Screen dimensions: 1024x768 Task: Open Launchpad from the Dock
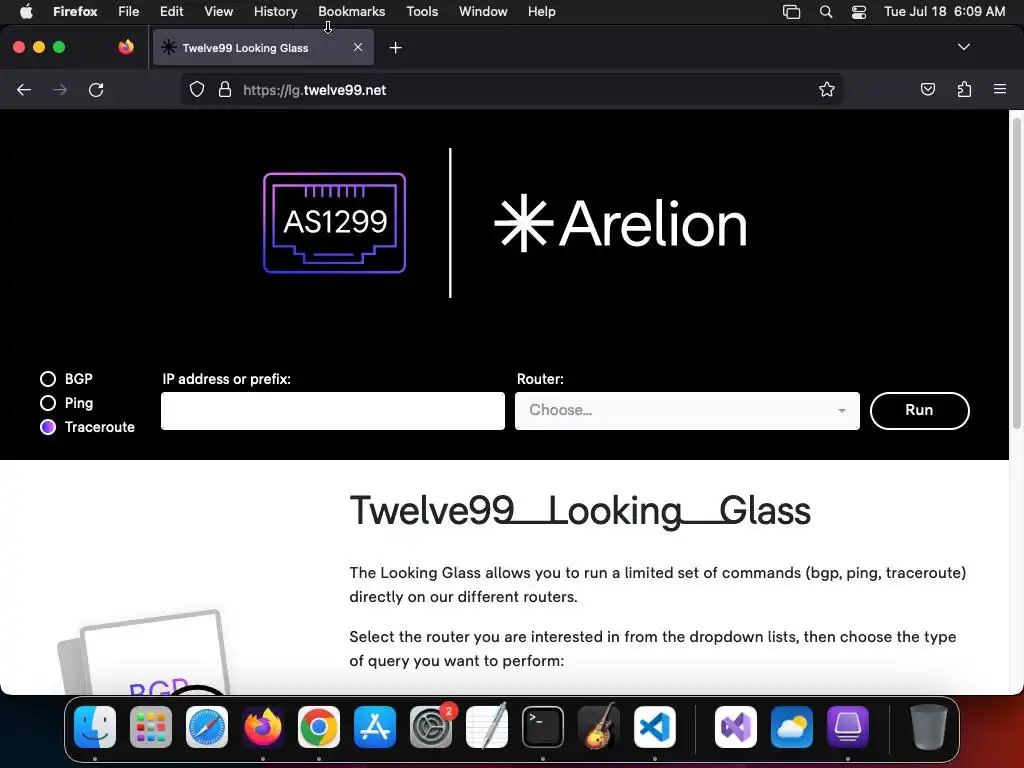[x=151, y=727]
